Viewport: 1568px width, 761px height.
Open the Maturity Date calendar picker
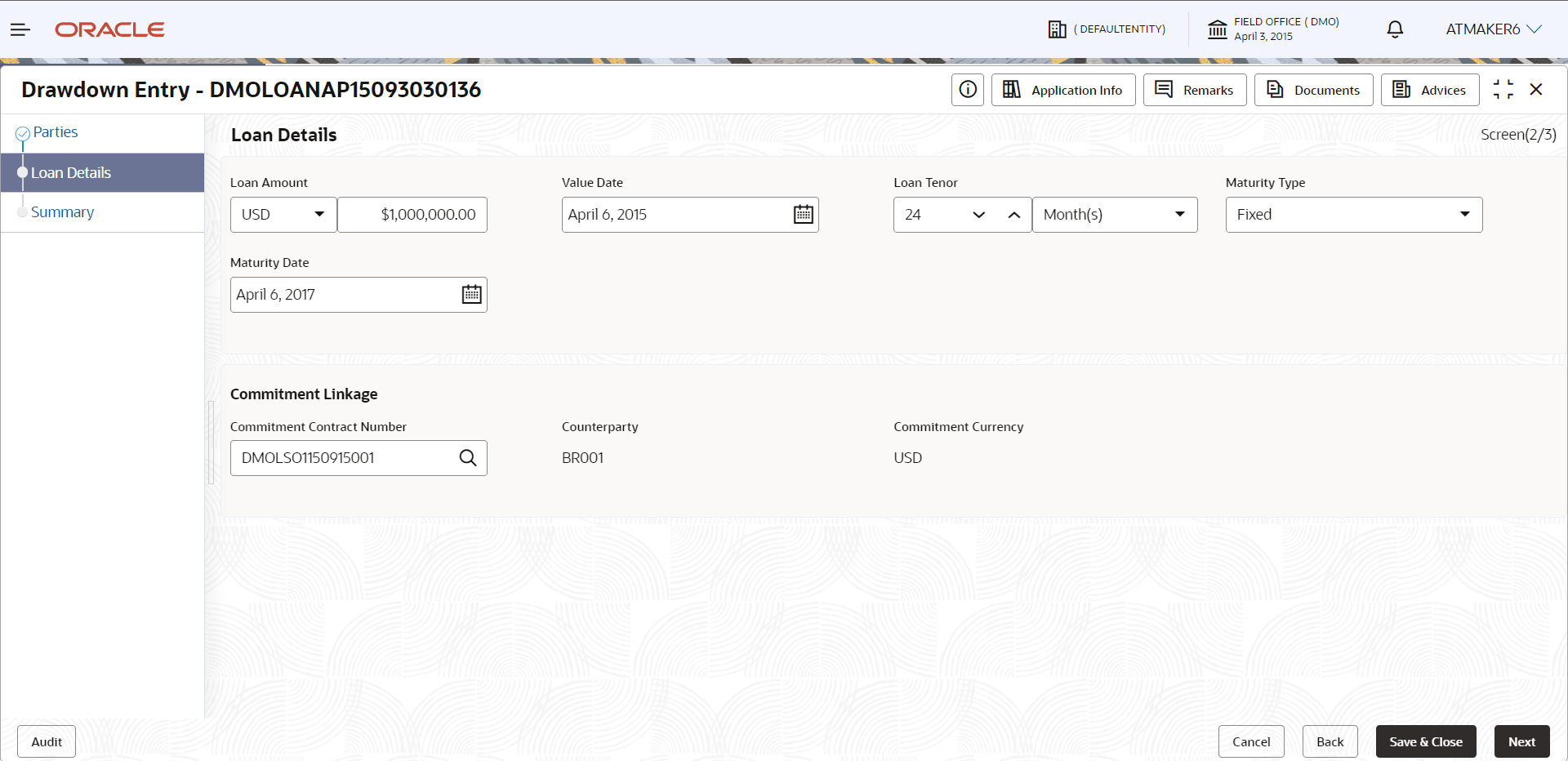[x=472, y=295]
